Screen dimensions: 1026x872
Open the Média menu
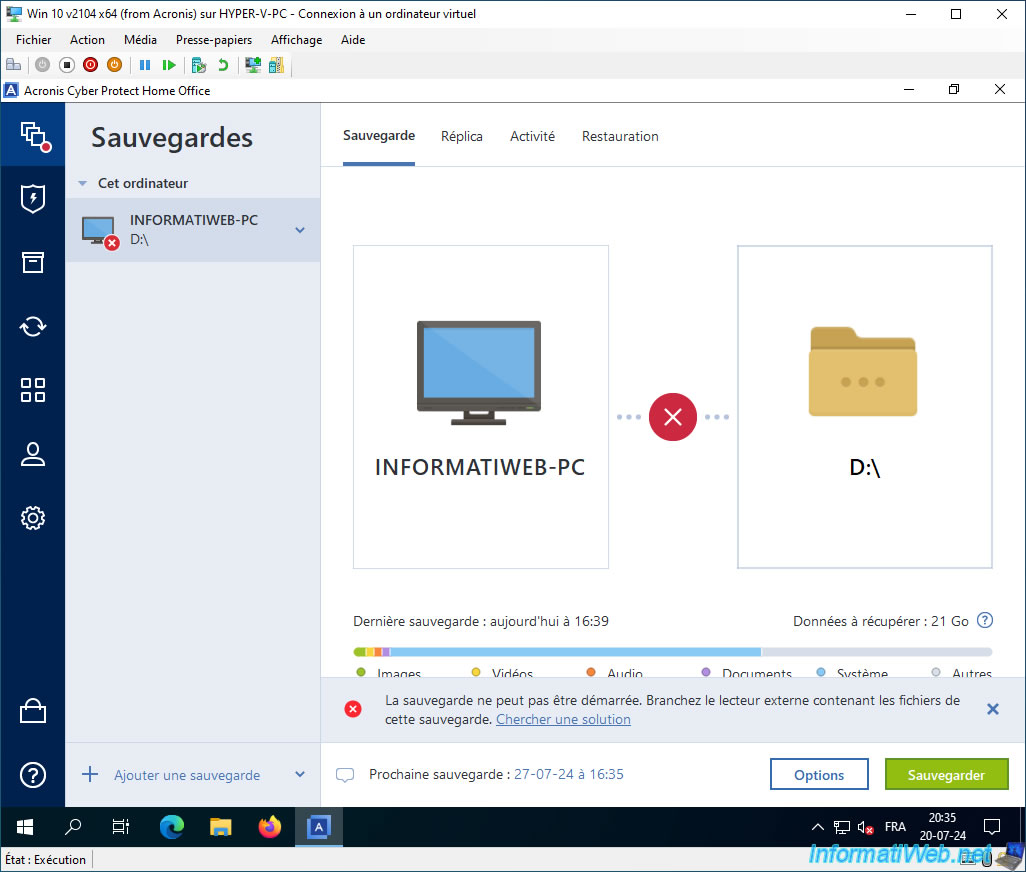140,40
